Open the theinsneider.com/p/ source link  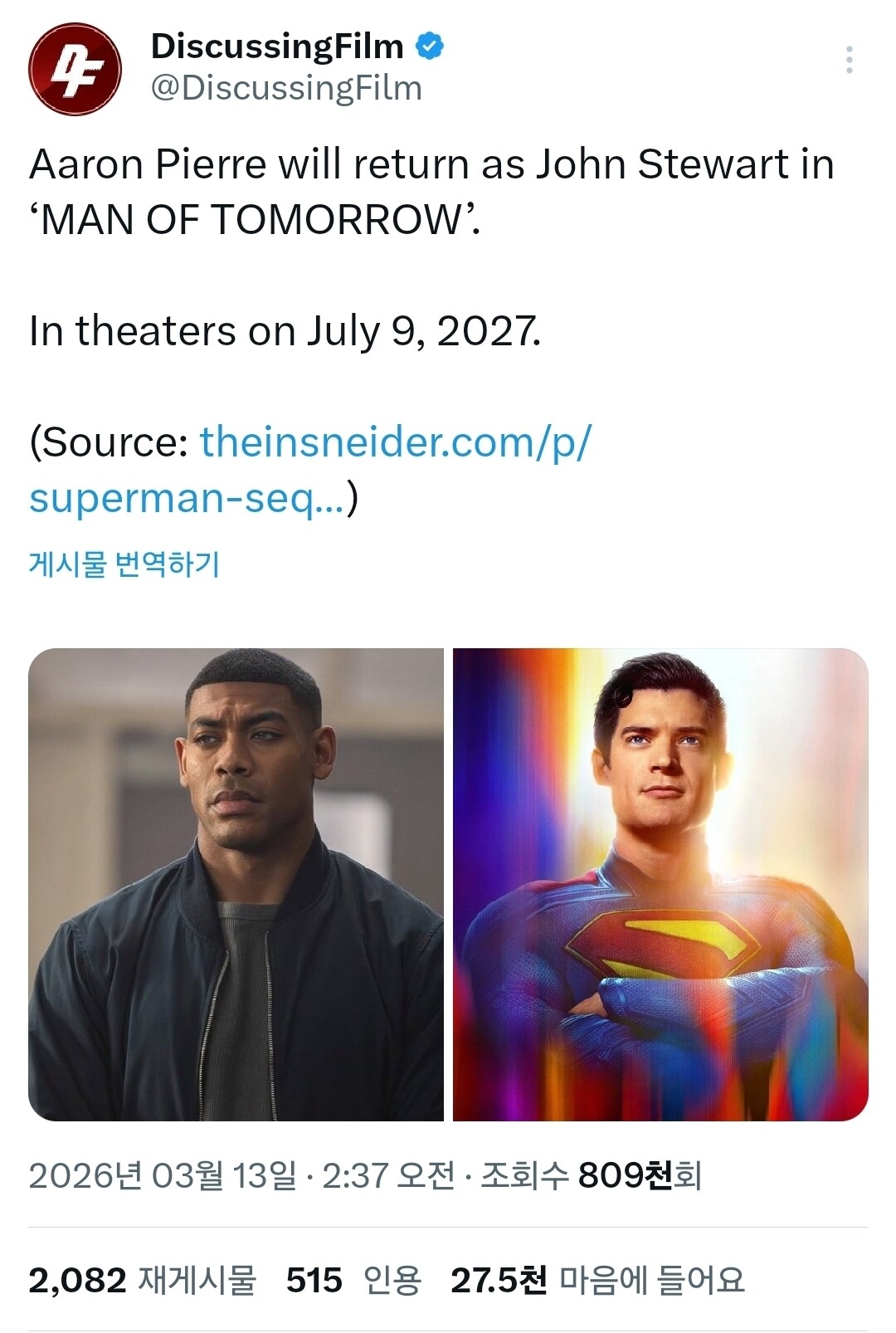(396, 442)
